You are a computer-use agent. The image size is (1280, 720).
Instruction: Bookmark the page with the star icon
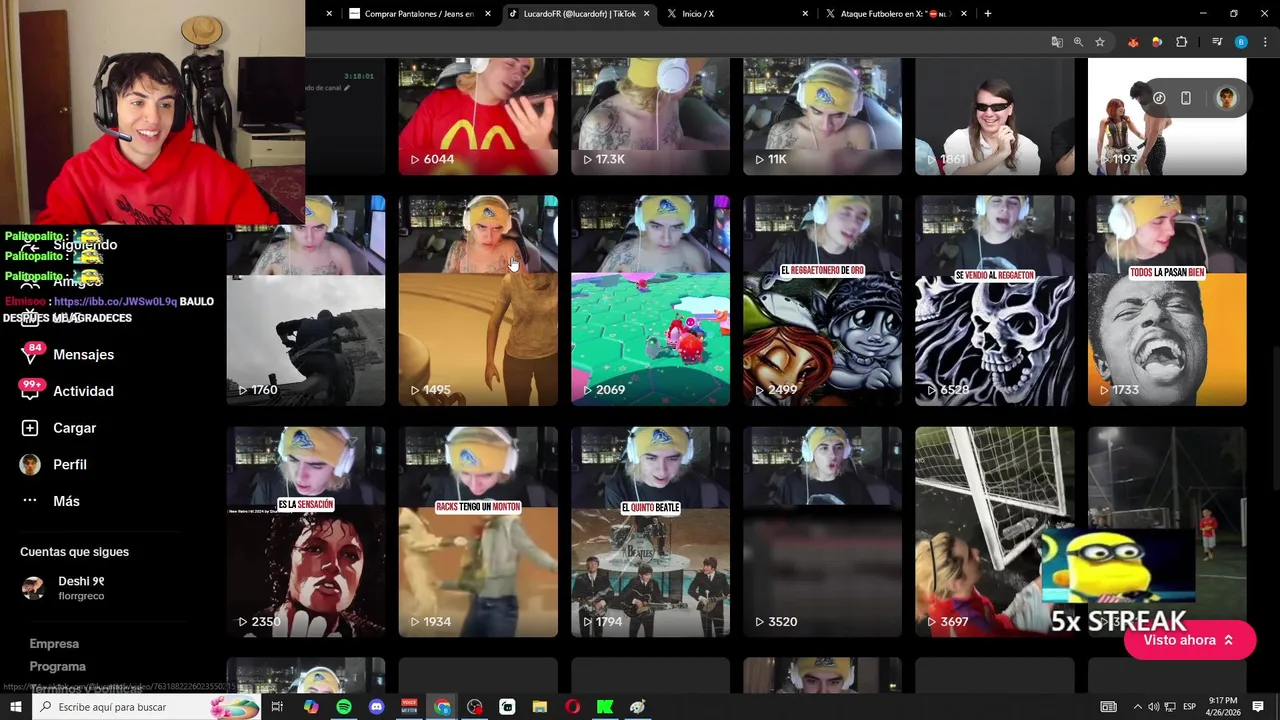click(x=1100, y=42)
